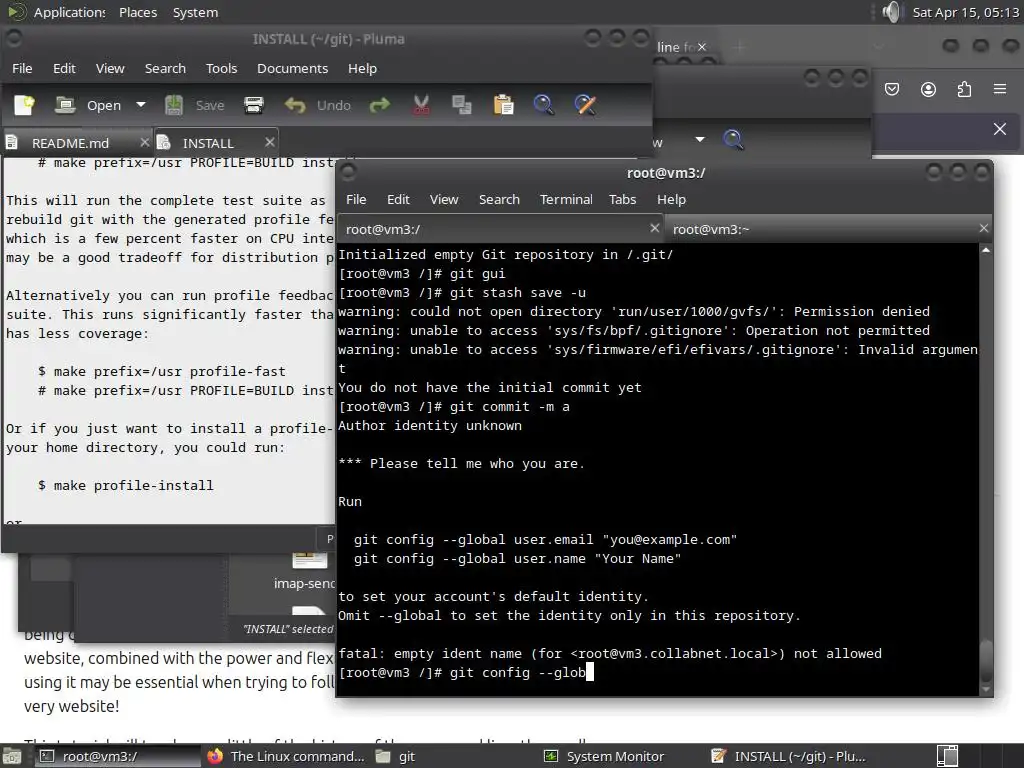The image size is (1024, 768).
Task: Switch to README.md tab in Pluma
Action: [71, 143]
